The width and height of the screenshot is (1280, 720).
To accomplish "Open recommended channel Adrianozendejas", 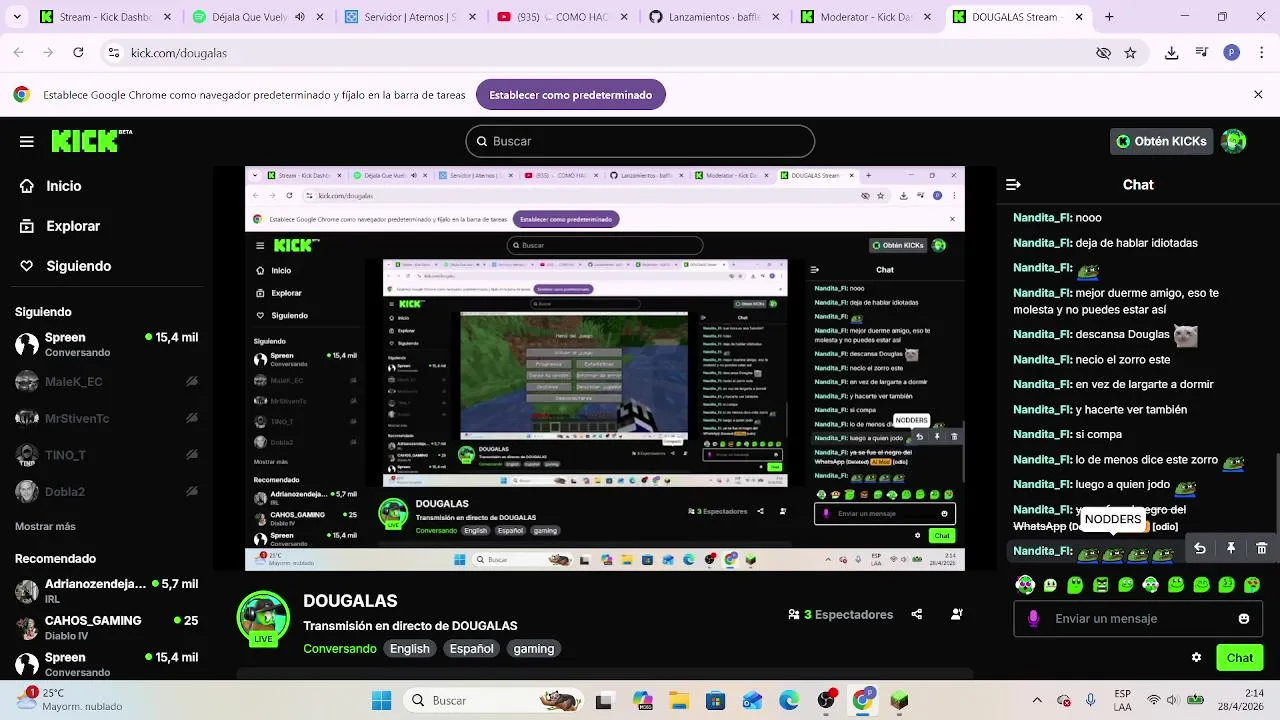I will pyautogui.click(x=107, y=590).
